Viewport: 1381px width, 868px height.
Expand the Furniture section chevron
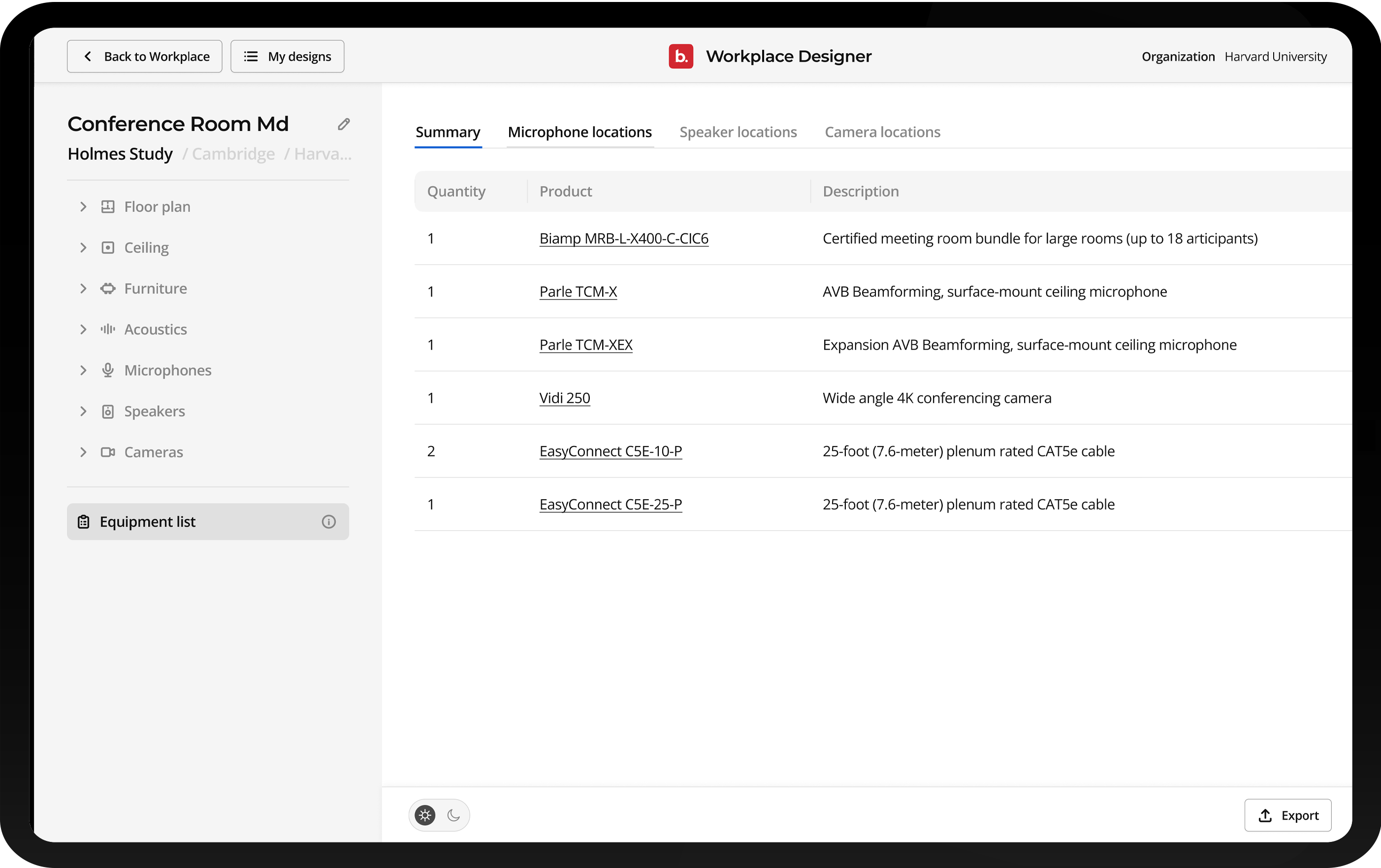point(83,289)
